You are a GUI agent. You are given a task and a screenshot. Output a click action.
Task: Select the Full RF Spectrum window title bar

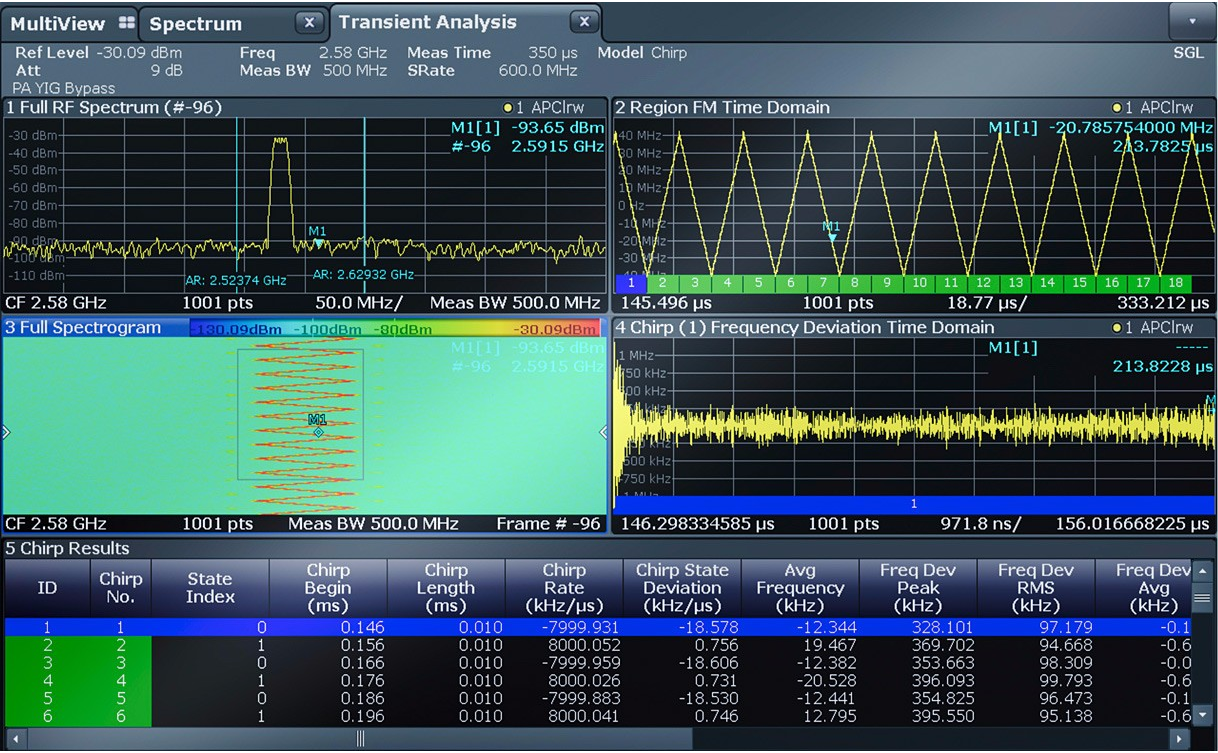click(304, 107)
